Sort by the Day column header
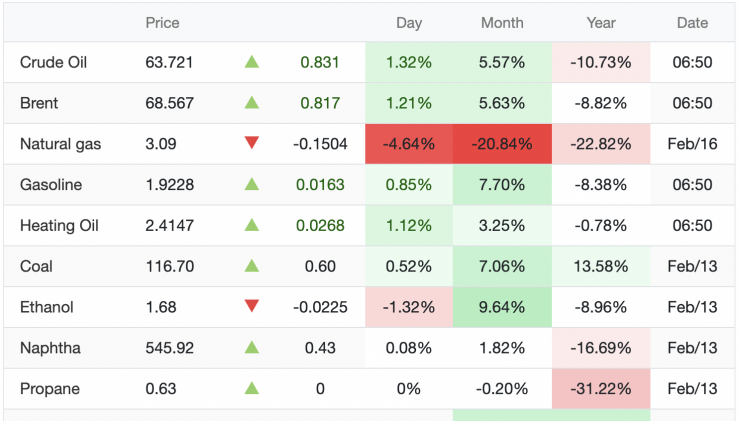Screen dimensions: 740x421 408,22
